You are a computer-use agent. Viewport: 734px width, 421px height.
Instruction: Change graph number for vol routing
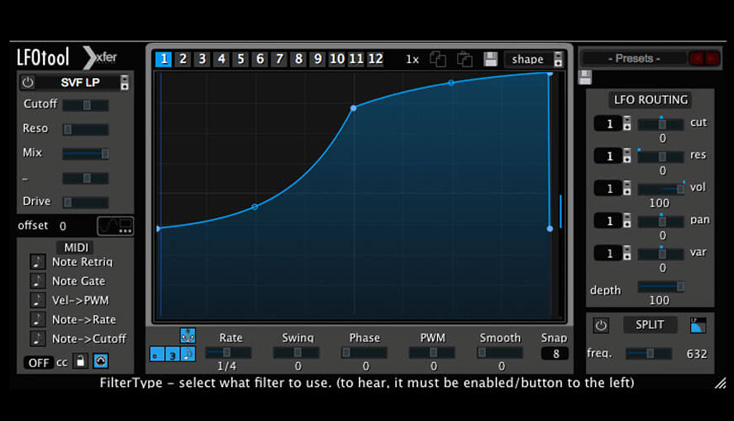tap(627, 188)
